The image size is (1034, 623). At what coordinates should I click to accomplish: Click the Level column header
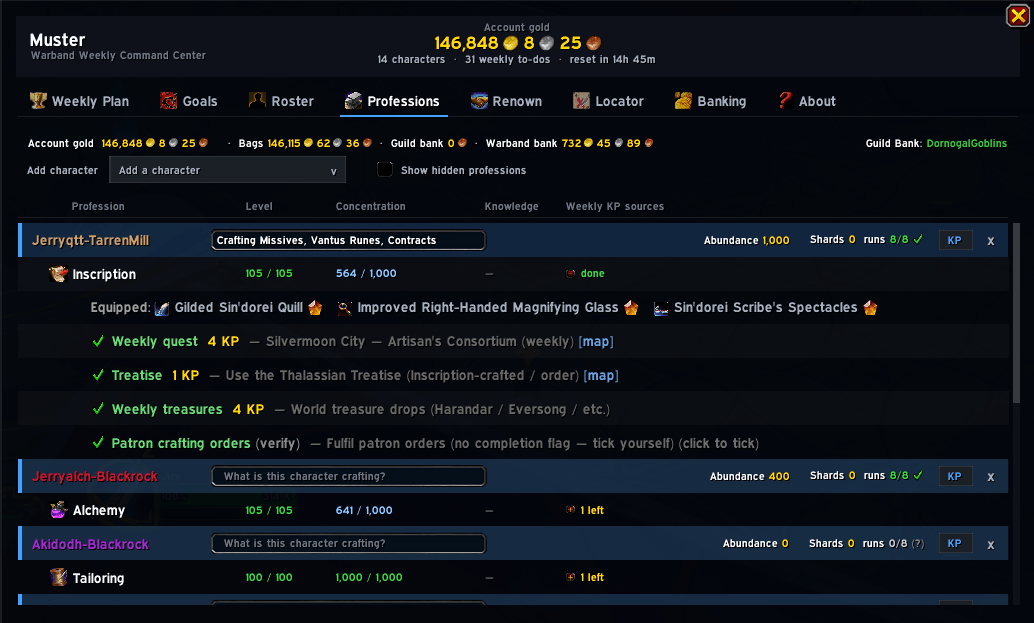click(258, 206)
